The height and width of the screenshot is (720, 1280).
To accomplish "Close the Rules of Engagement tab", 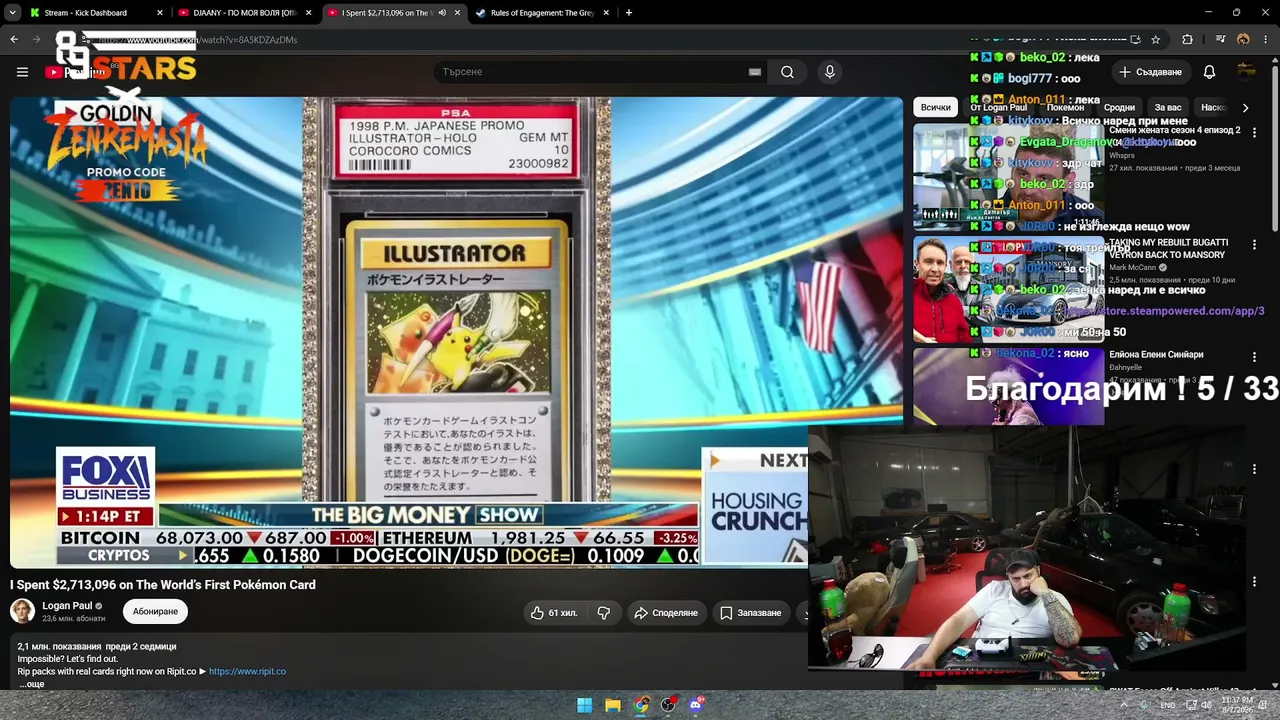I will [606, 13].
